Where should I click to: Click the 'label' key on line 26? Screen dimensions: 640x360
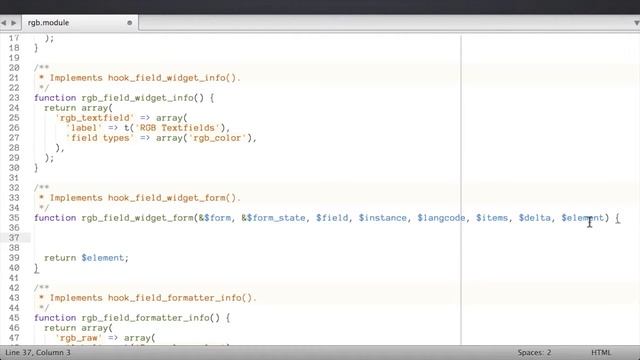[84, 128]
